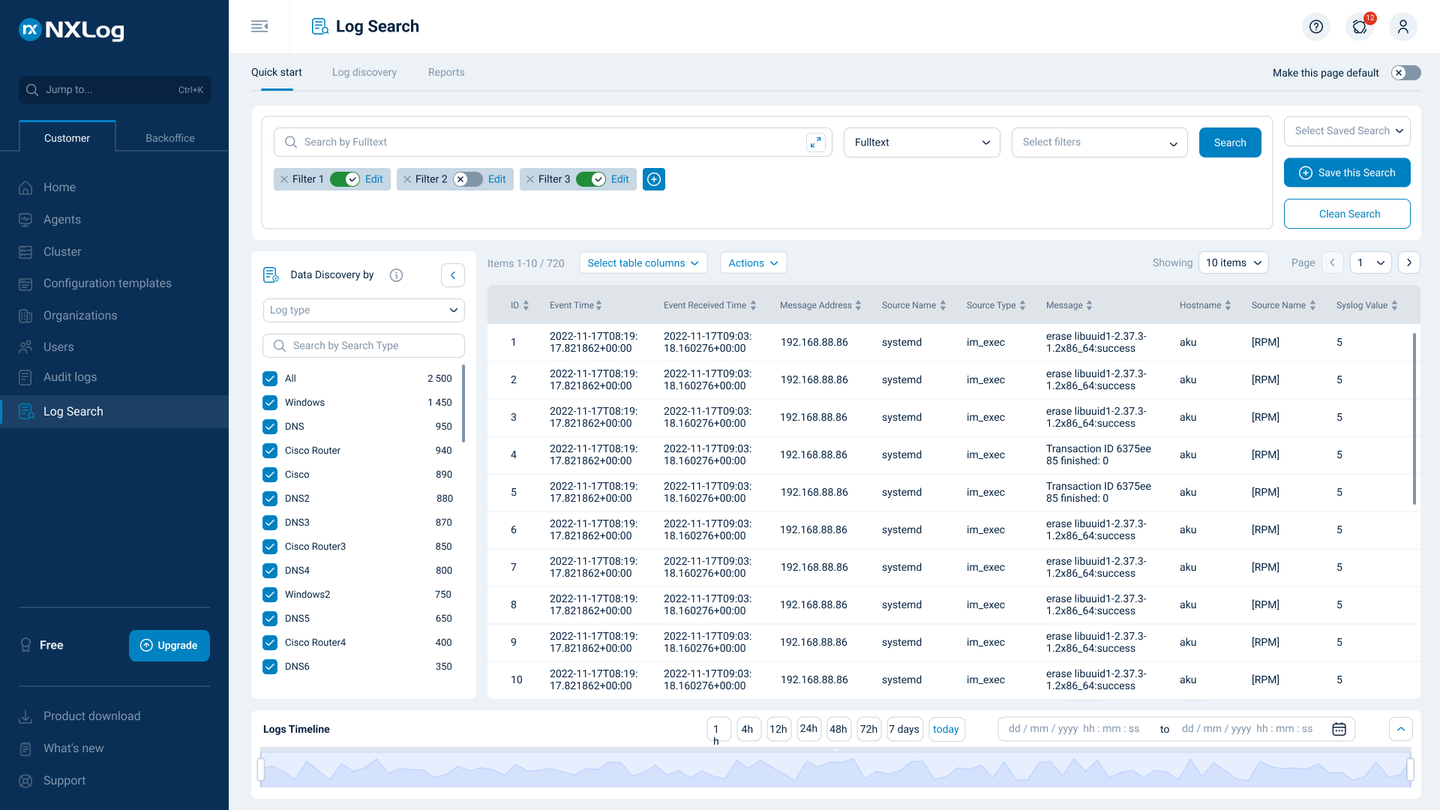Remove Filter 3 with its x

(530, 179)
